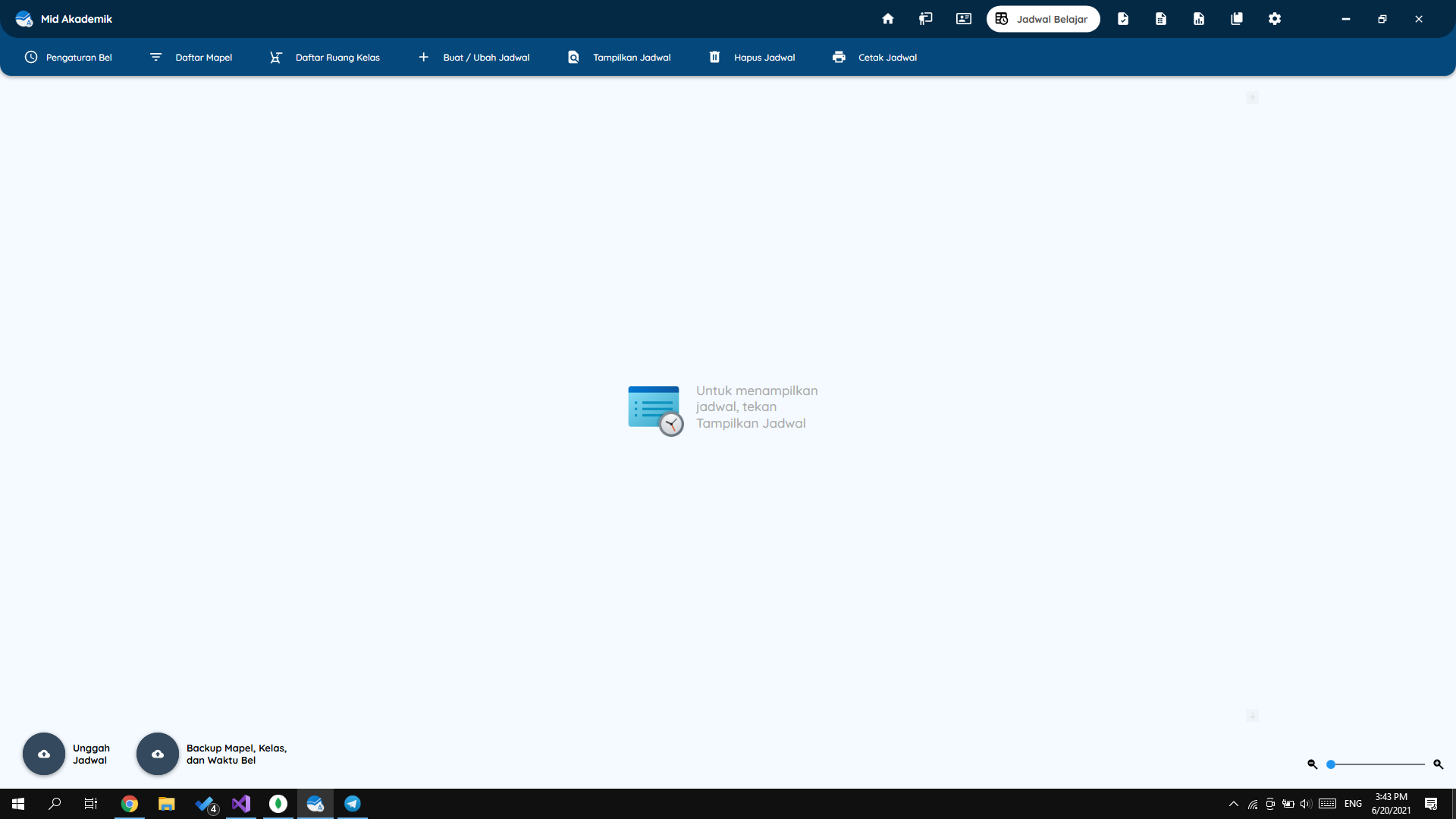Go to the Home icon
Screen dimensions: 1456x819
[x=888, y=19]
